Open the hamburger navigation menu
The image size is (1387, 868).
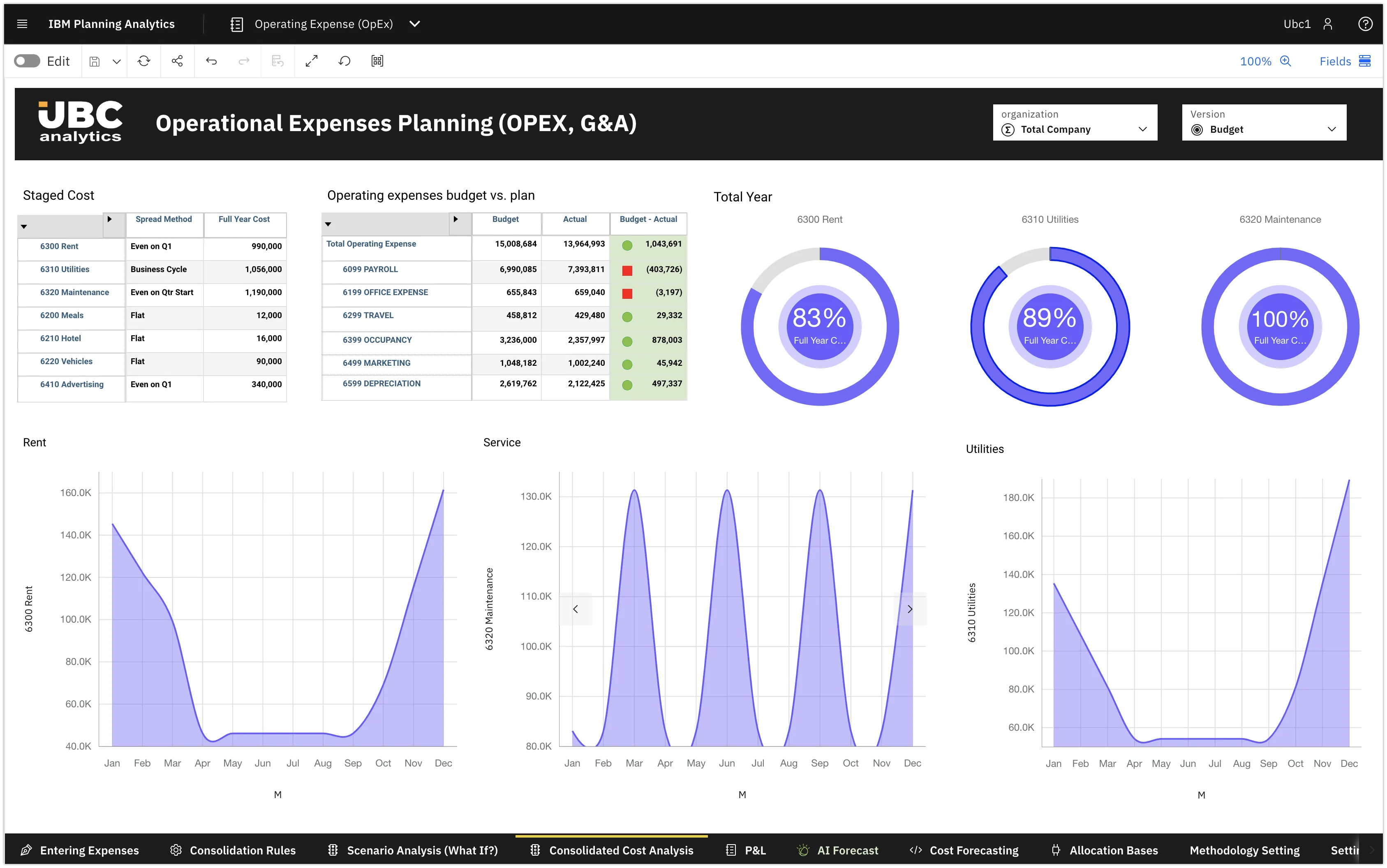(x=22, y=23)
